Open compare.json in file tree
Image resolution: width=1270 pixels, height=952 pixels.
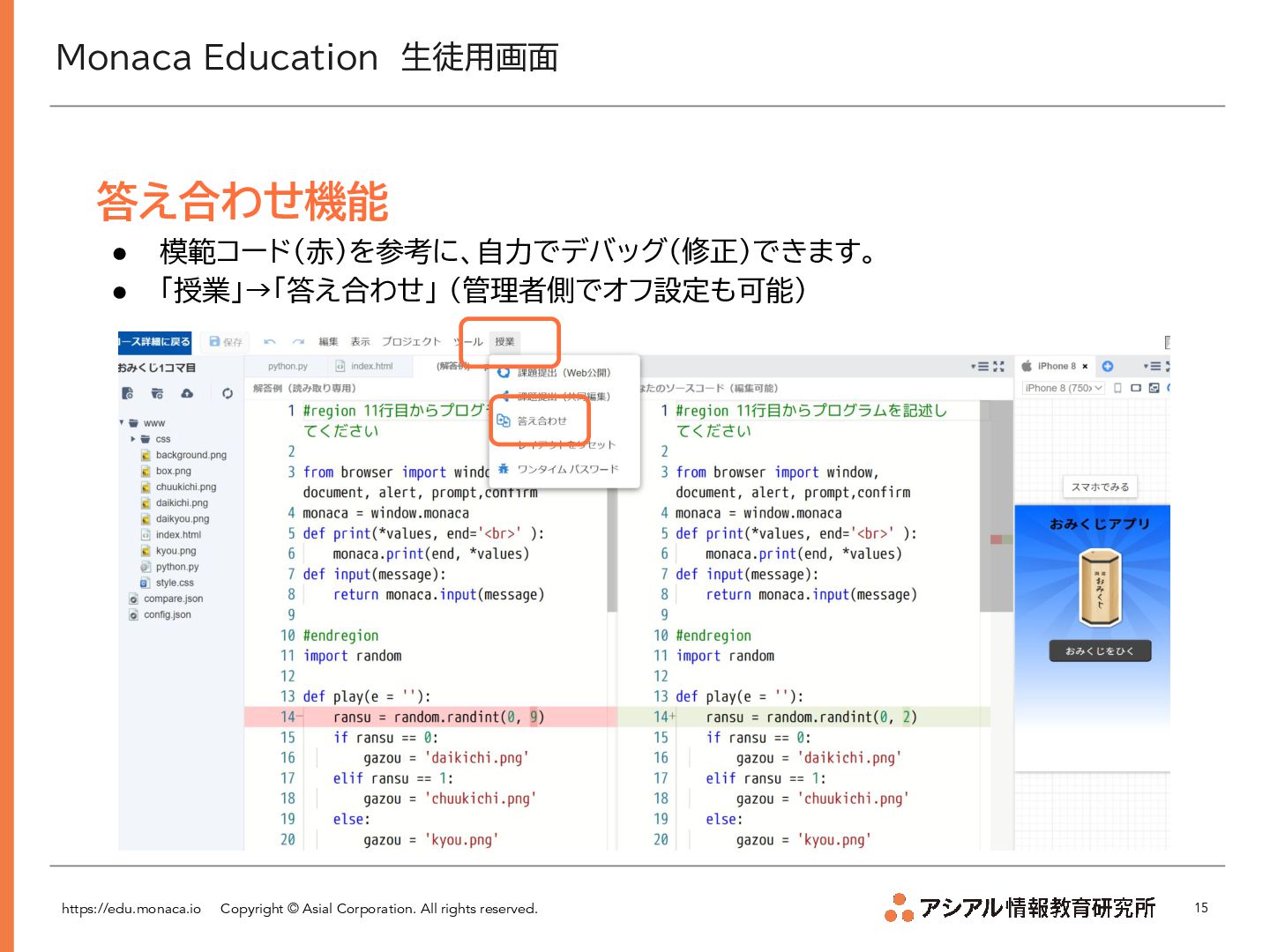(x=167, y=599)
